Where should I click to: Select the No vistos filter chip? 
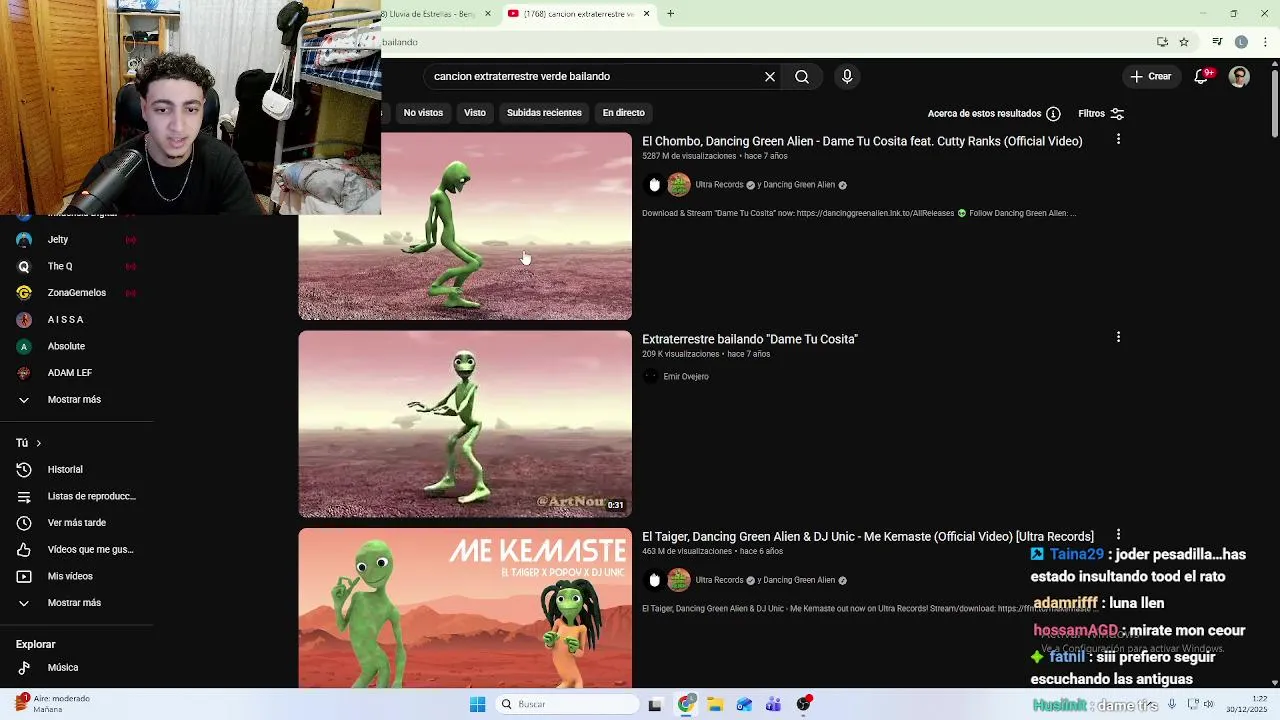[x=423, y=113]
